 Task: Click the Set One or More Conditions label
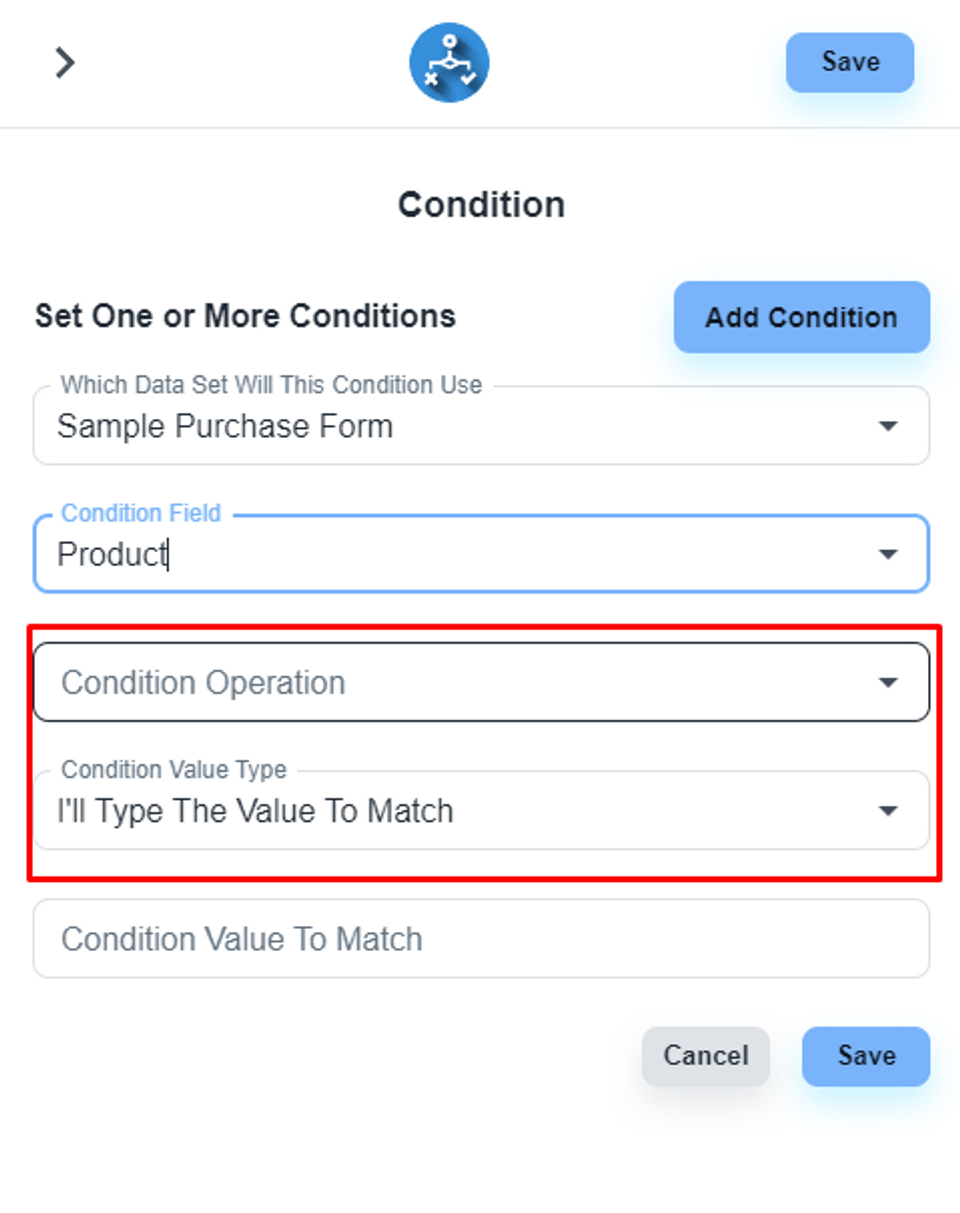tap(245, 316)
